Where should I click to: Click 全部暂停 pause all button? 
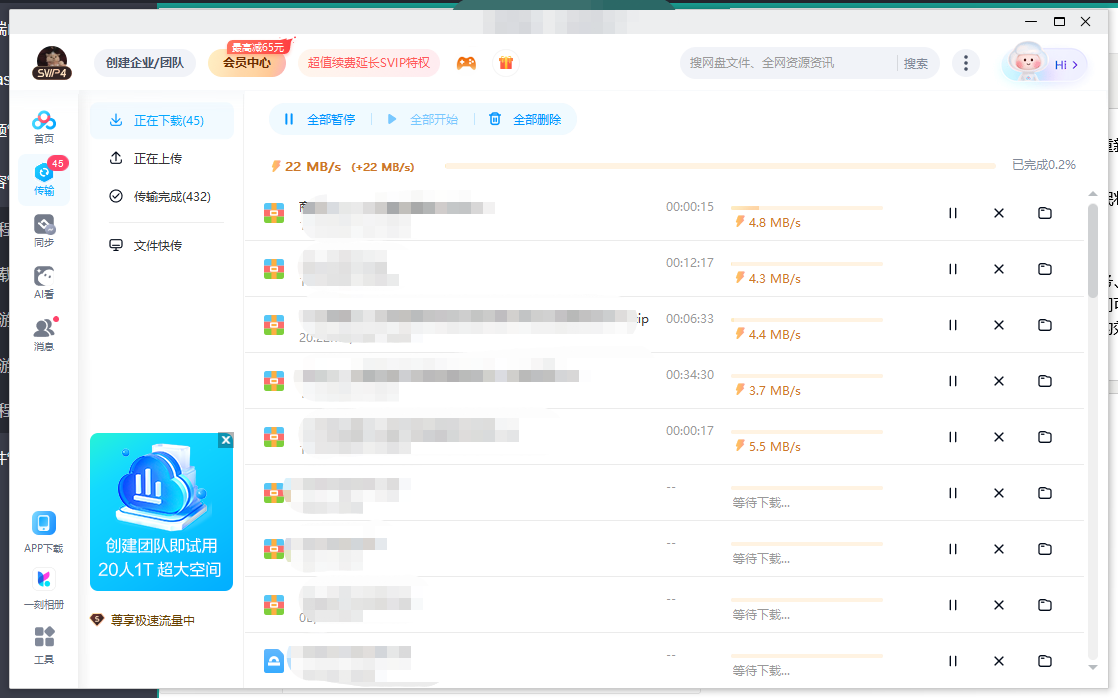click(x=320, y=120)
